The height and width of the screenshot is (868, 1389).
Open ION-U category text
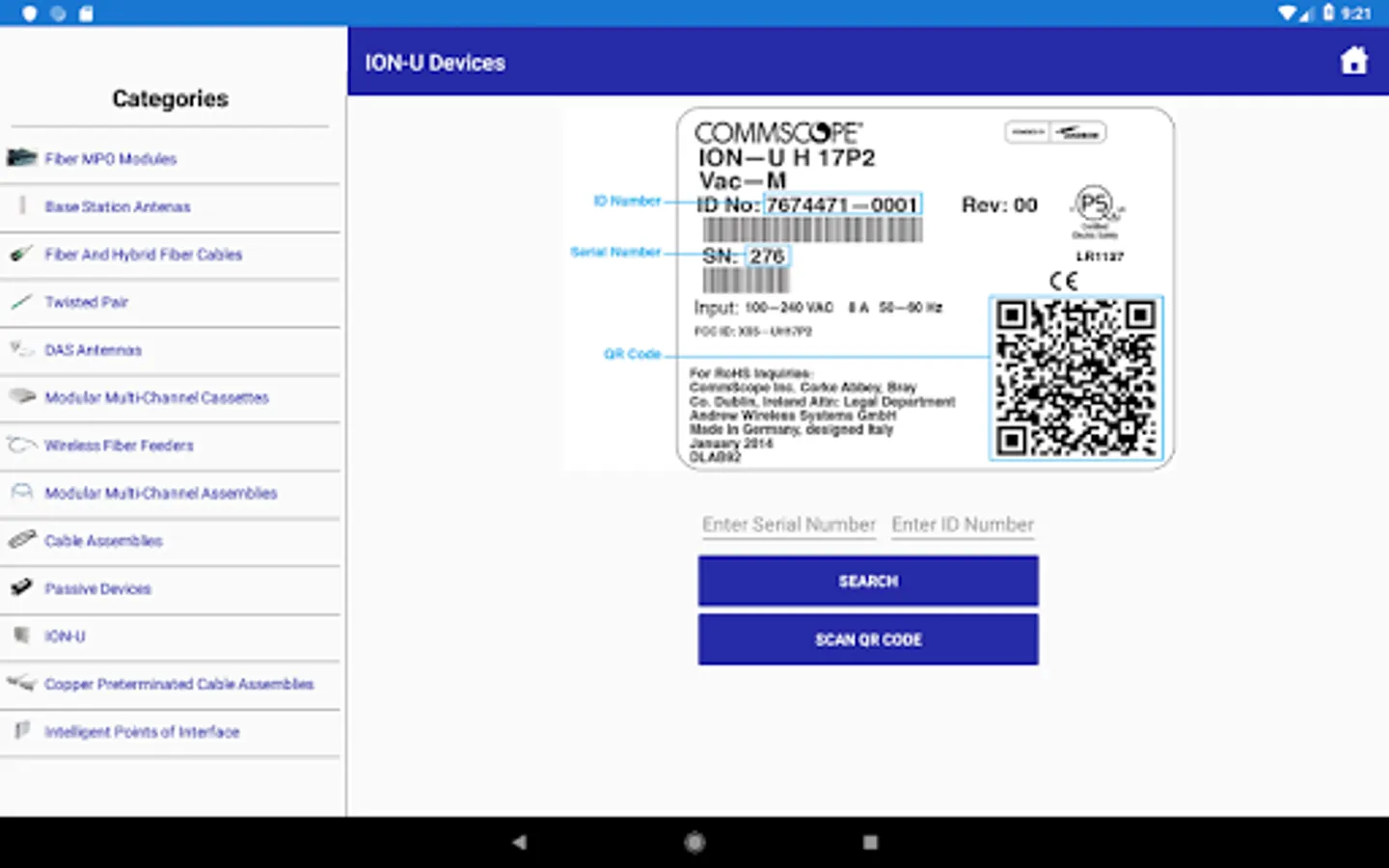[x=65, y=637]
